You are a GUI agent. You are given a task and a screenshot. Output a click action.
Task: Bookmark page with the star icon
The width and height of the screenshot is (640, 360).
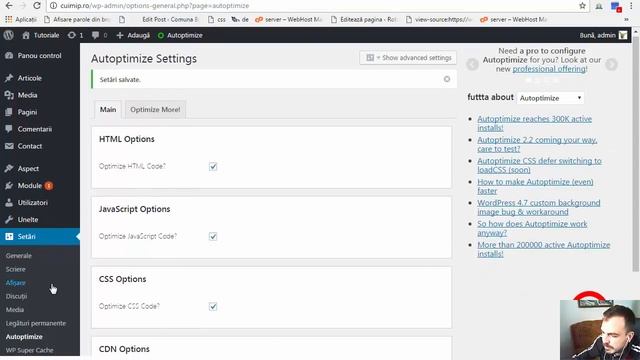582,6
